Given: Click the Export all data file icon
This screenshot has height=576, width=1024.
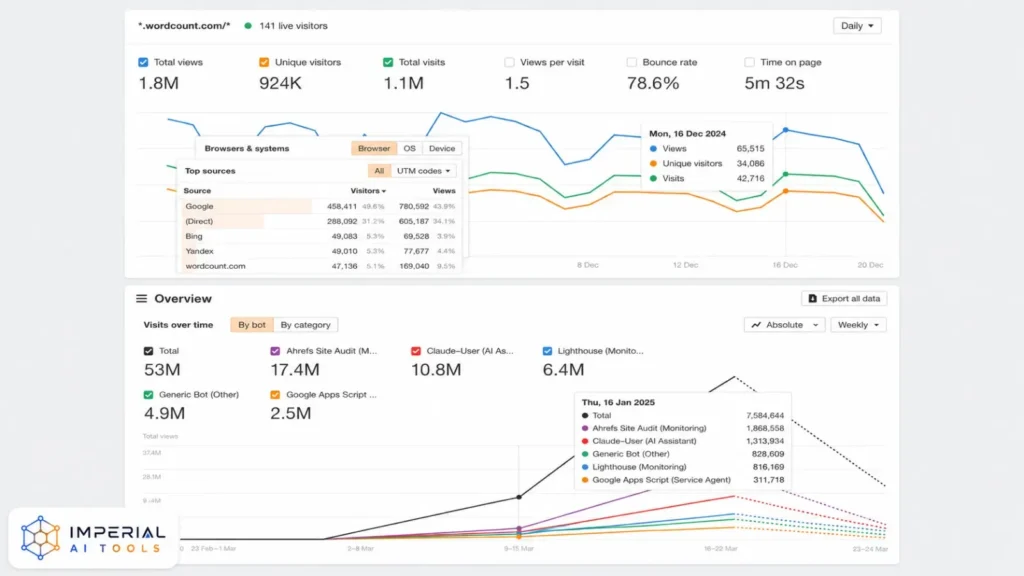Looking at the screenshot, I should (812, 298).
